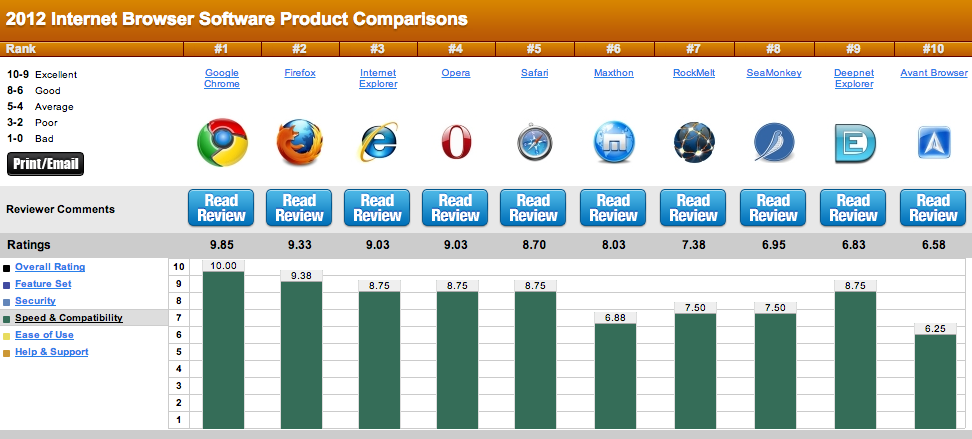Read Review for RockMelt

[x=693, y=208]
